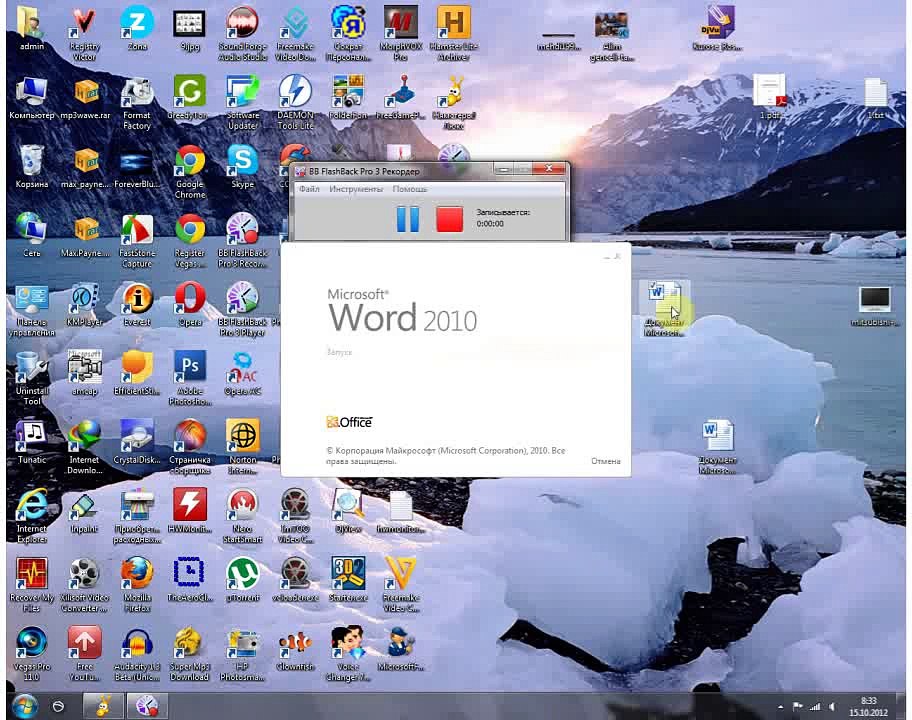The width and height of the screenshot is (912, 720).
Task: Launch Norton Internet Security icon
Action: (243, 447)
